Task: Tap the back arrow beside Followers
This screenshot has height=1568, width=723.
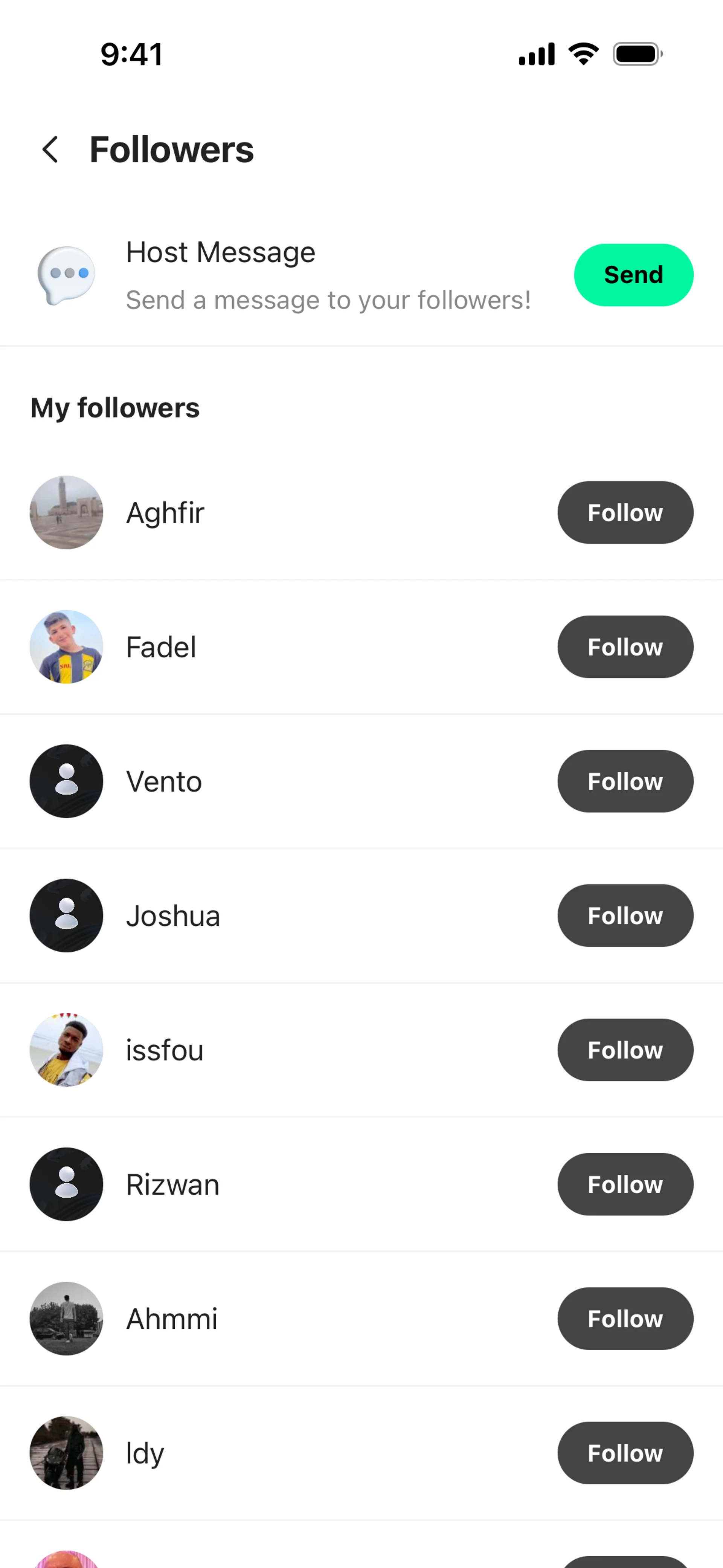Action: tap(50, 150)
